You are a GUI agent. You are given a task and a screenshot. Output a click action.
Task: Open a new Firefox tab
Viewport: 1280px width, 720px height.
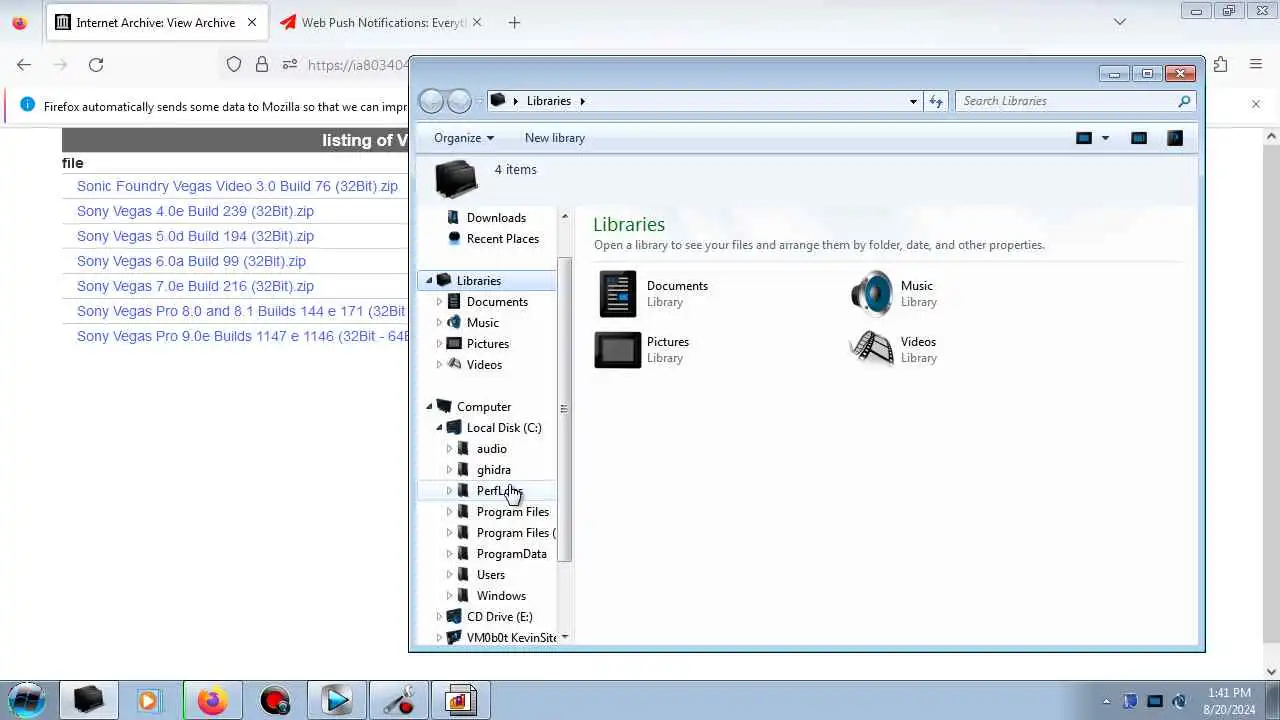pyautogui.click(x=514, y=22)
